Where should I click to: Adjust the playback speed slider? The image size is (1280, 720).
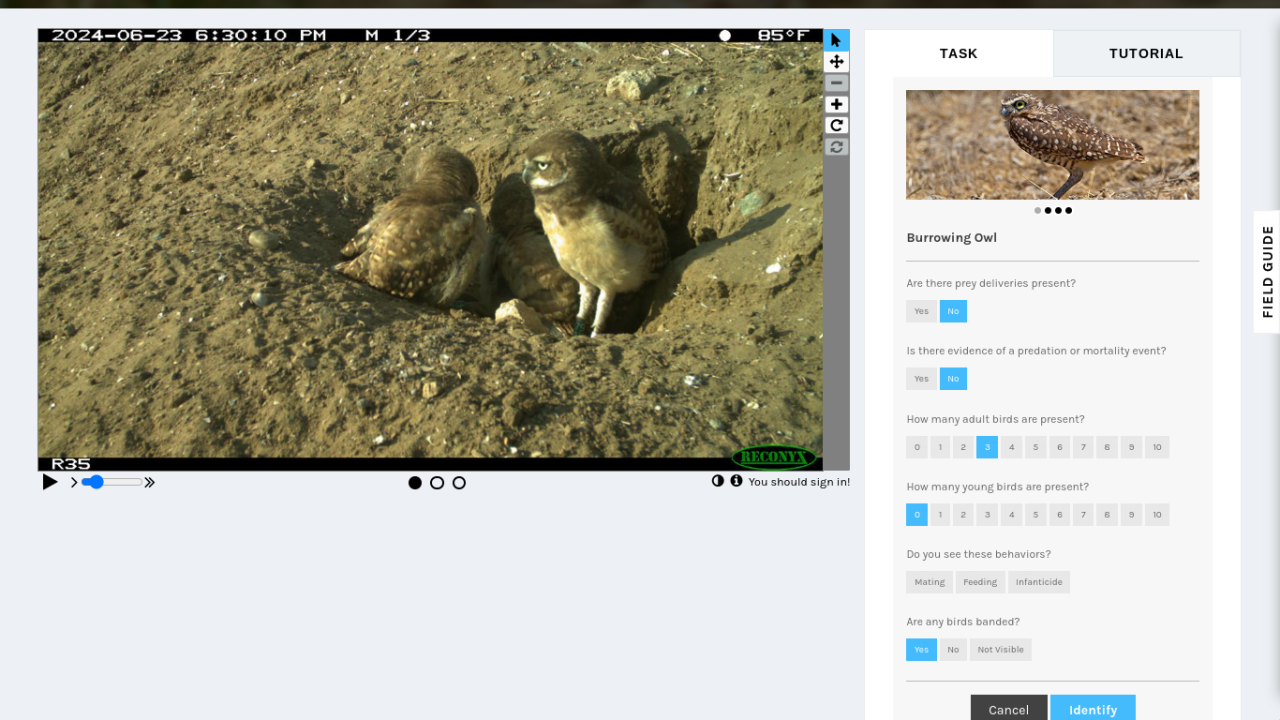(x=112, y=482)
